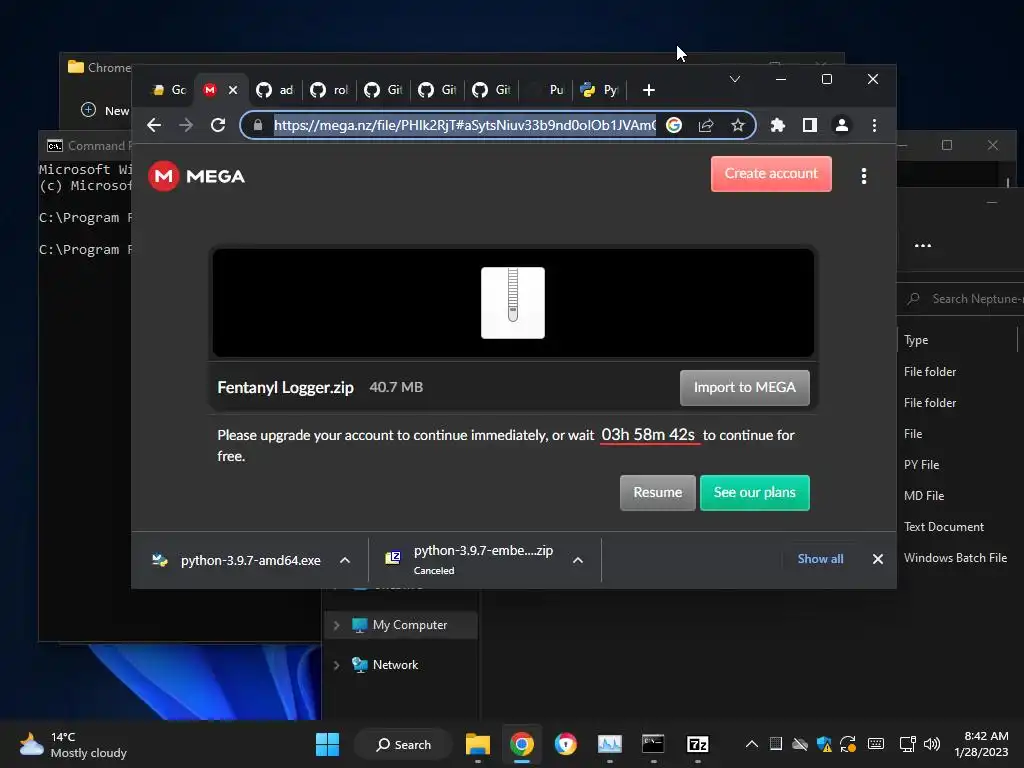Open Explorer three-dot more options
This screenshot has height=768, width=1024.
pos(923,246)
